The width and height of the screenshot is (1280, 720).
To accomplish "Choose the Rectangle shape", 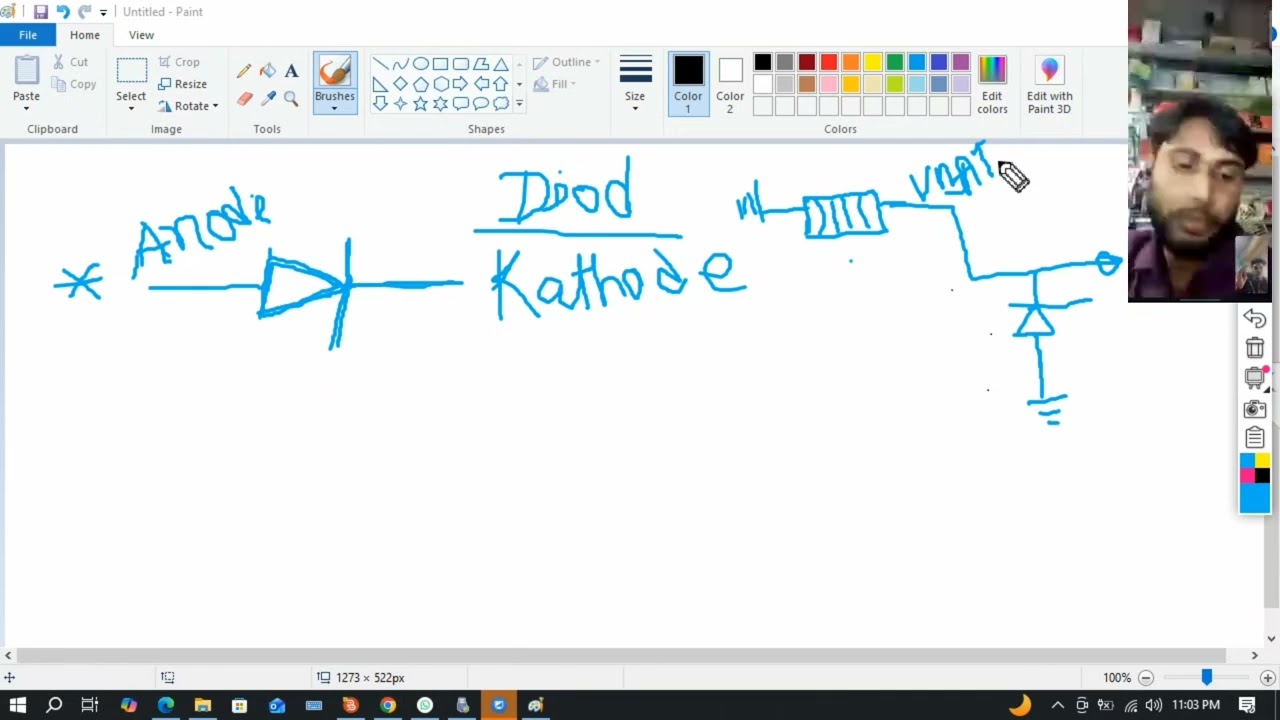I will click(440, 64).
